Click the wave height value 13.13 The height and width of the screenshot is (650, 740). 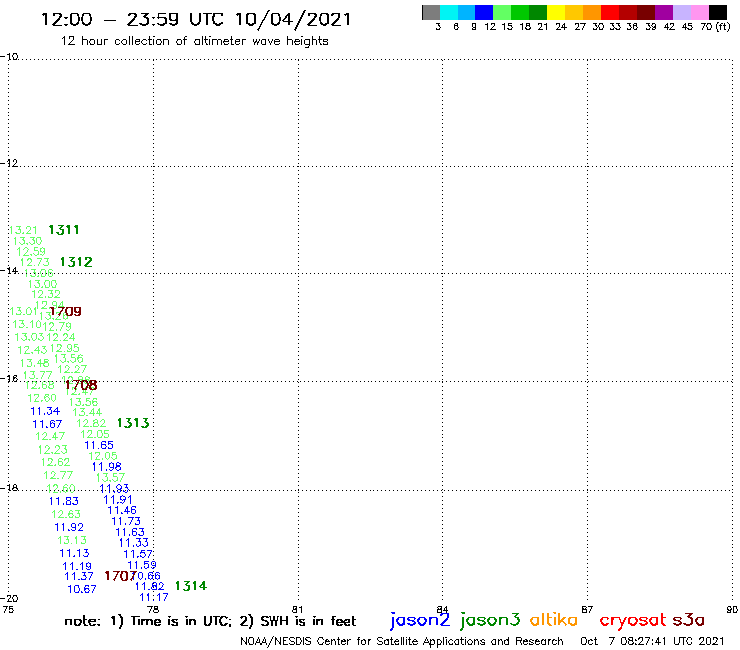[72, 540]
